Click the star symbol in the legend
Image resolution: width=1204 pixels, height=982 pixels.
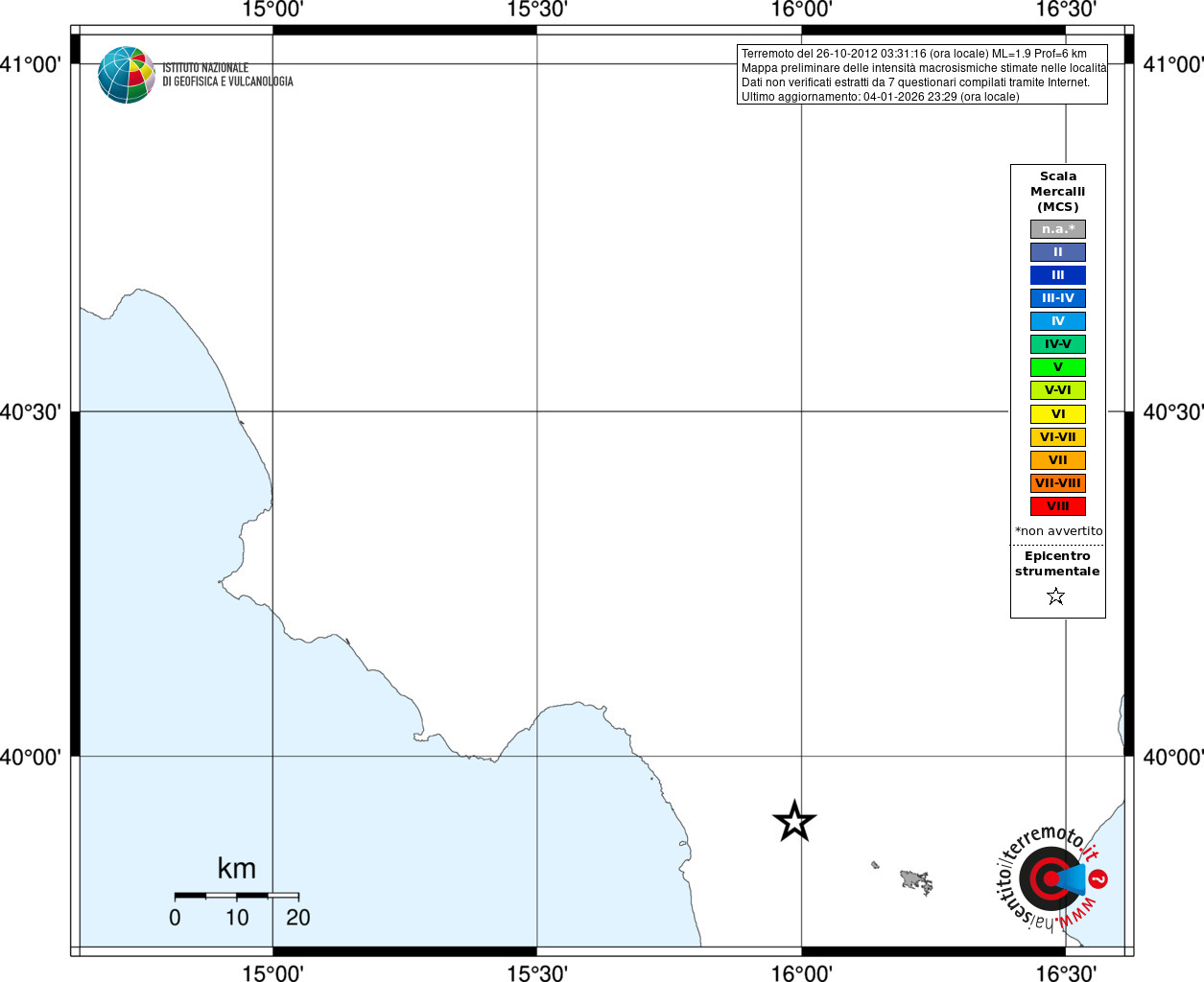1056,596
